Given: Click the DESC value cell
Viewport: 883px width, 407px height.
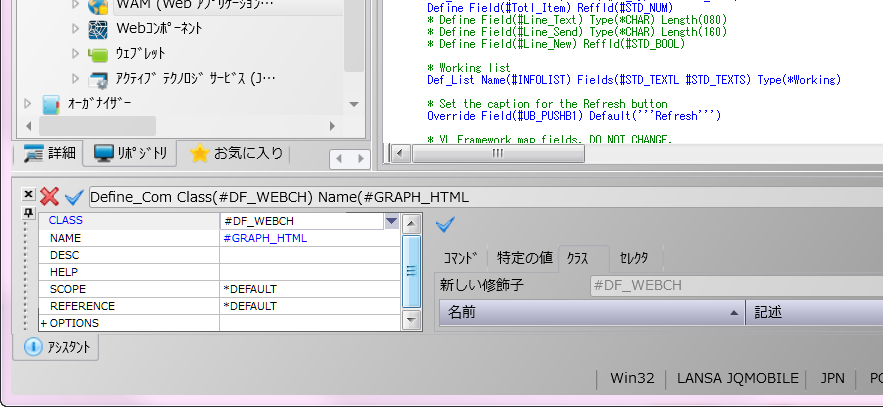Looking at the screenshot, I should point(310,255).
